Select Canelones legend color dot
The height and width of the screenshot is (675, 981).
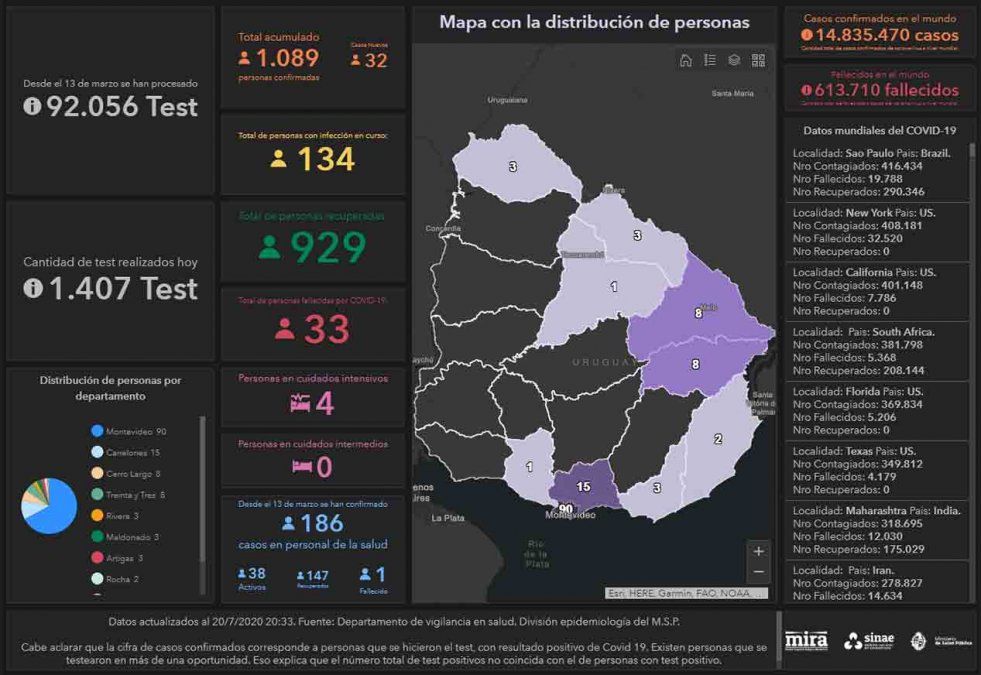[97, 452]
